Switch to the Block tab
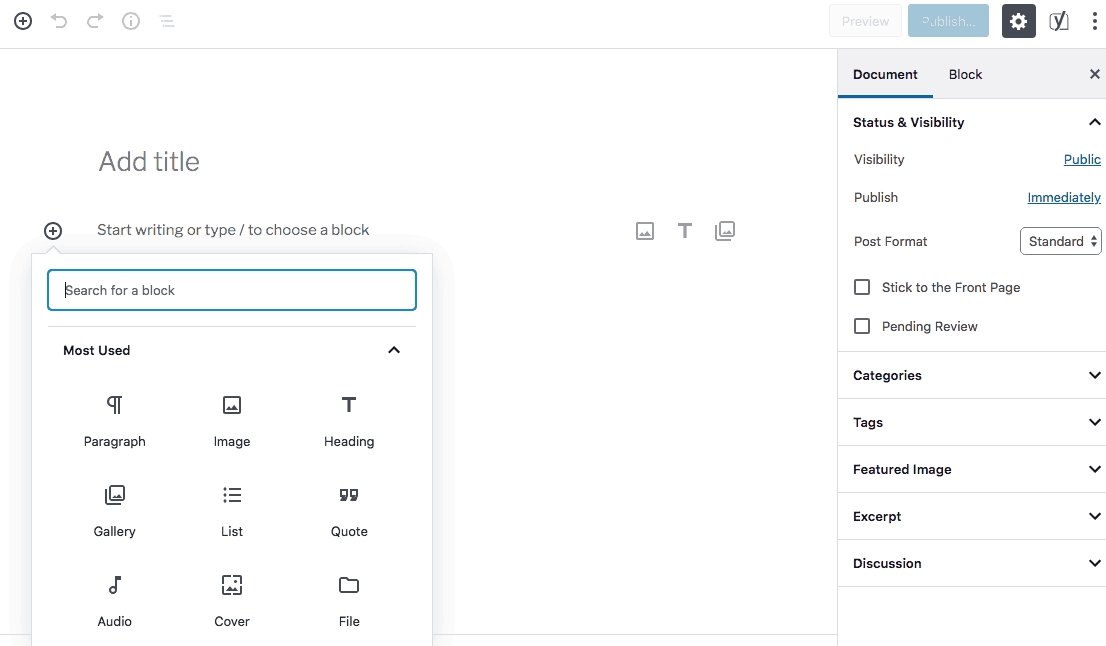 pyautogui.click(x=965, y=74)
